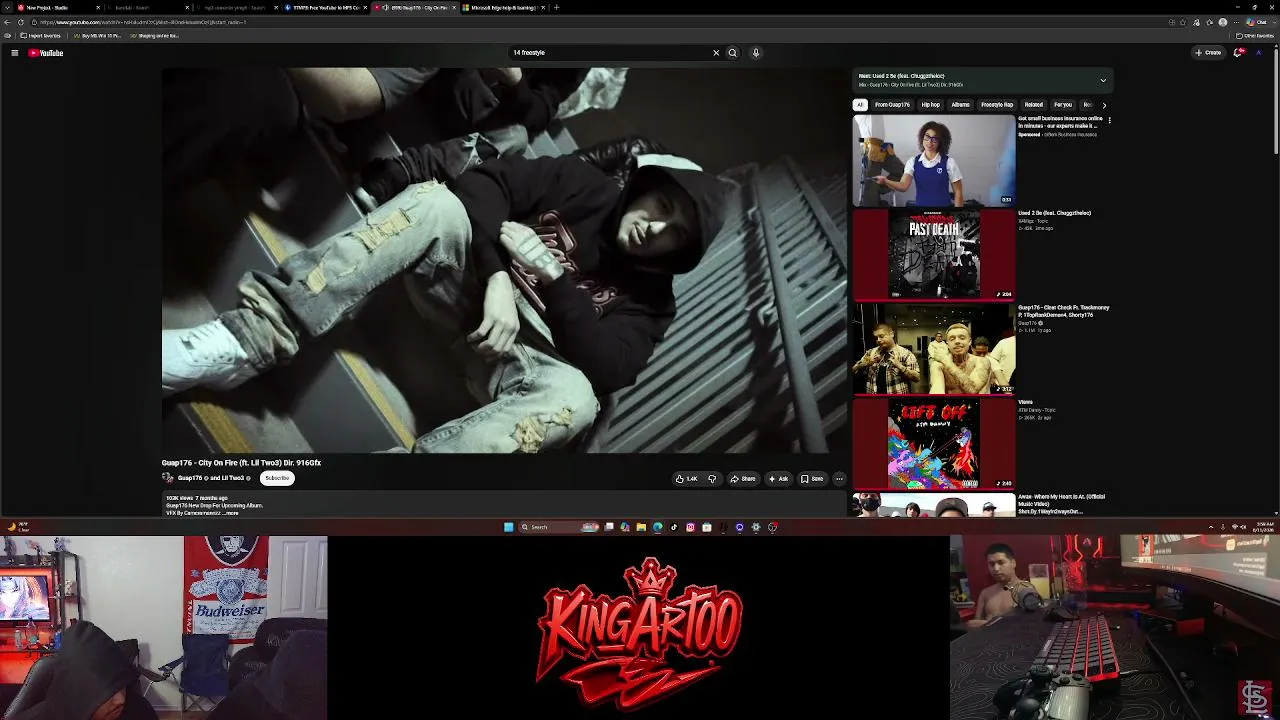
Task: Open the Guap176 channel avatar
Action: pyautogui.click(x=168, y=478)
